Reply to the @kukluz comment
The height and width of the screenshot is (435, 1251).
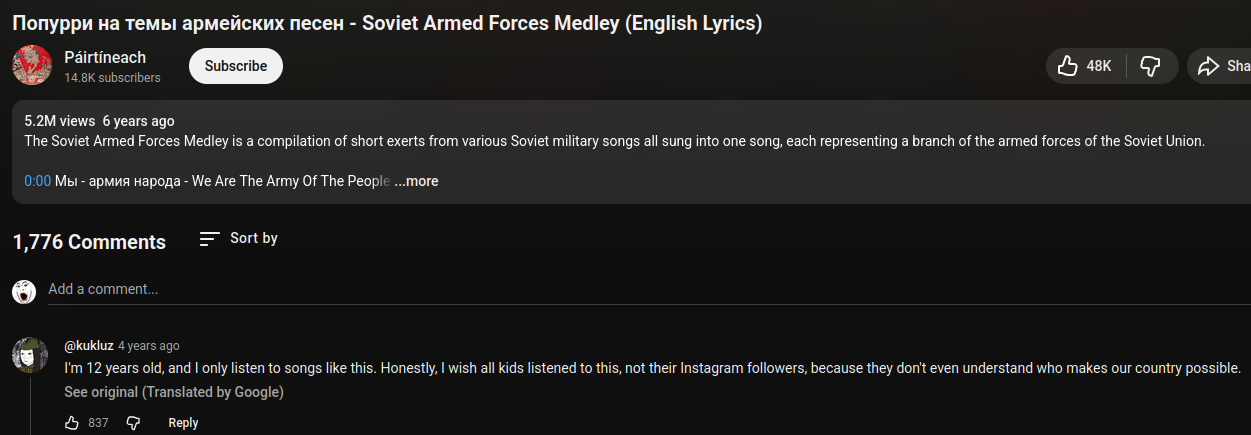[183, 423]
